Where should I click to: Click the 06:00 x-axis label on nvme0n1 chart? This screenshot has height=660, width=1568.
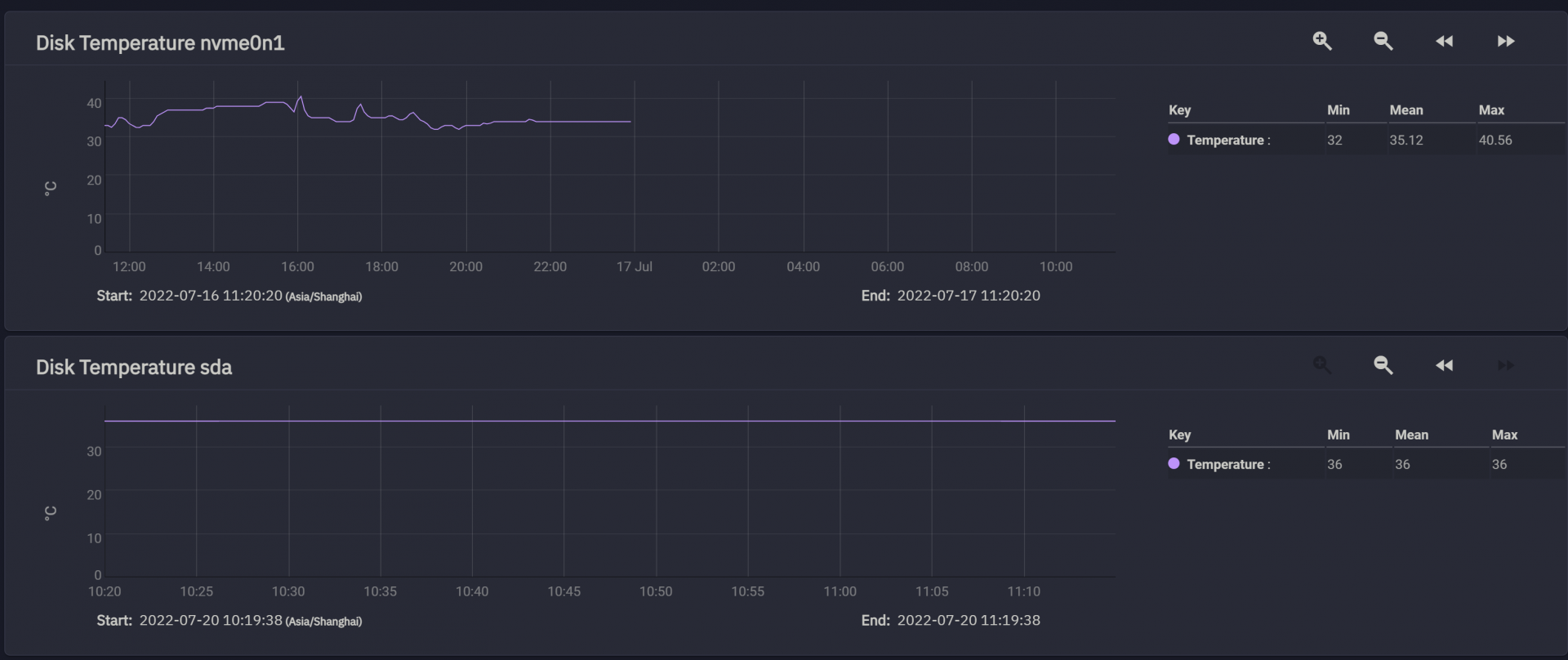pyautogui.click(x=887, y=267)
